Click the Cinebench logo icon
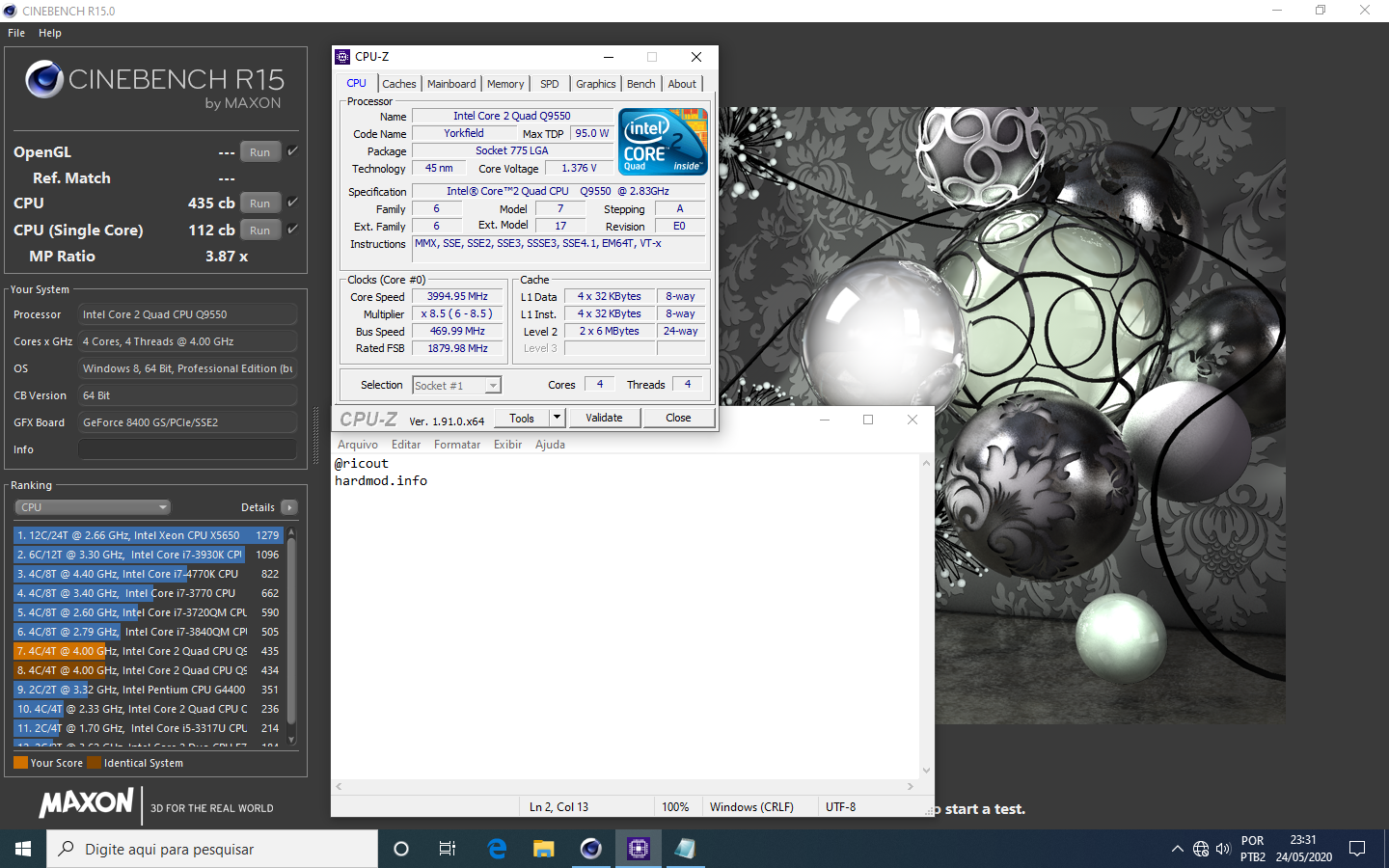The width and height of the screenshot is (1389, 868). point(44,79)
